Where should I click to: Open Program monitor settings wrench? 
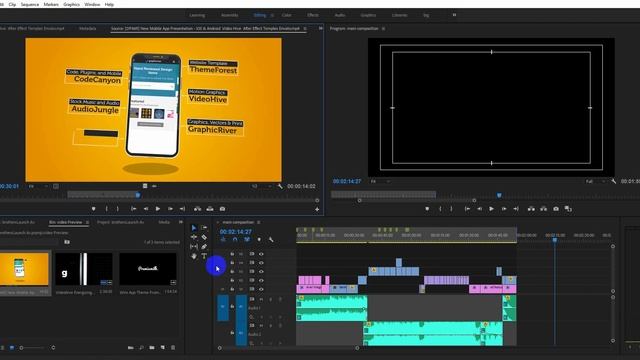(613, 181)
